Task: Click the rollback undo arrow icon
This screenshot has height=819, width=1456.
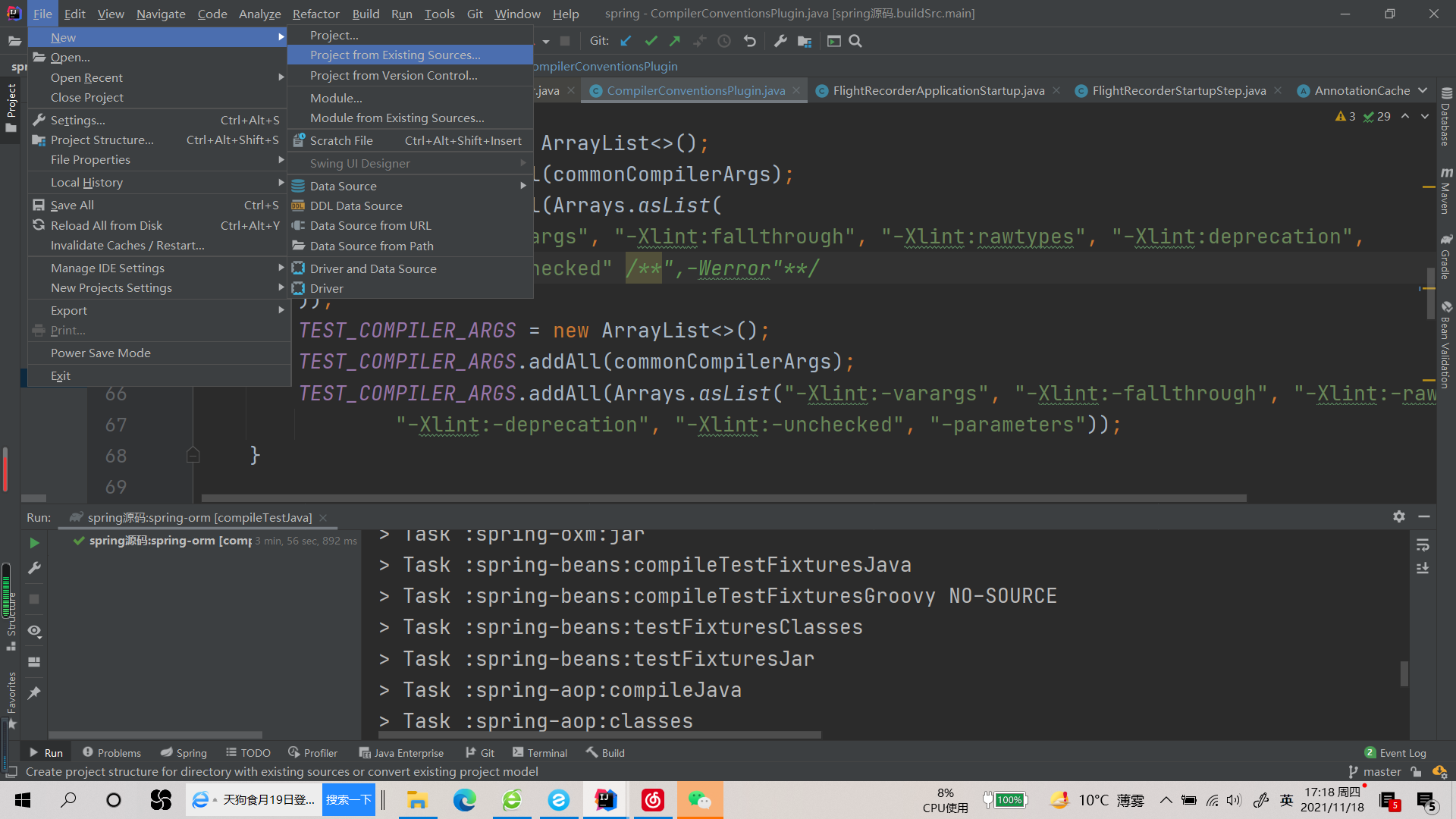Action: tap(749, 41)
